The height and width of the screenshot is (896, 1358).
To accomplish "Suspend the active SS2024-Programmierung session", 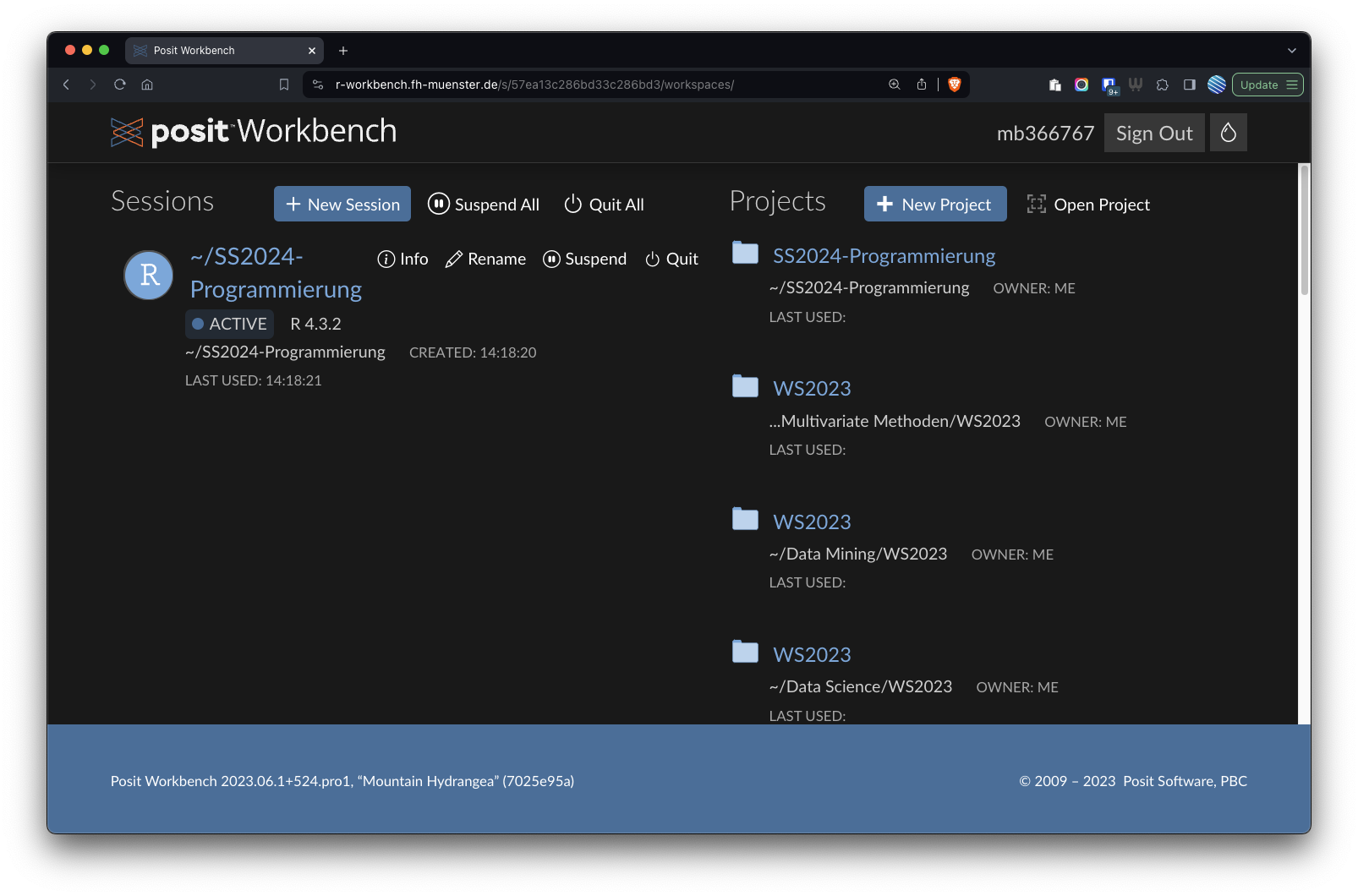I will click(x=584, y=260).
